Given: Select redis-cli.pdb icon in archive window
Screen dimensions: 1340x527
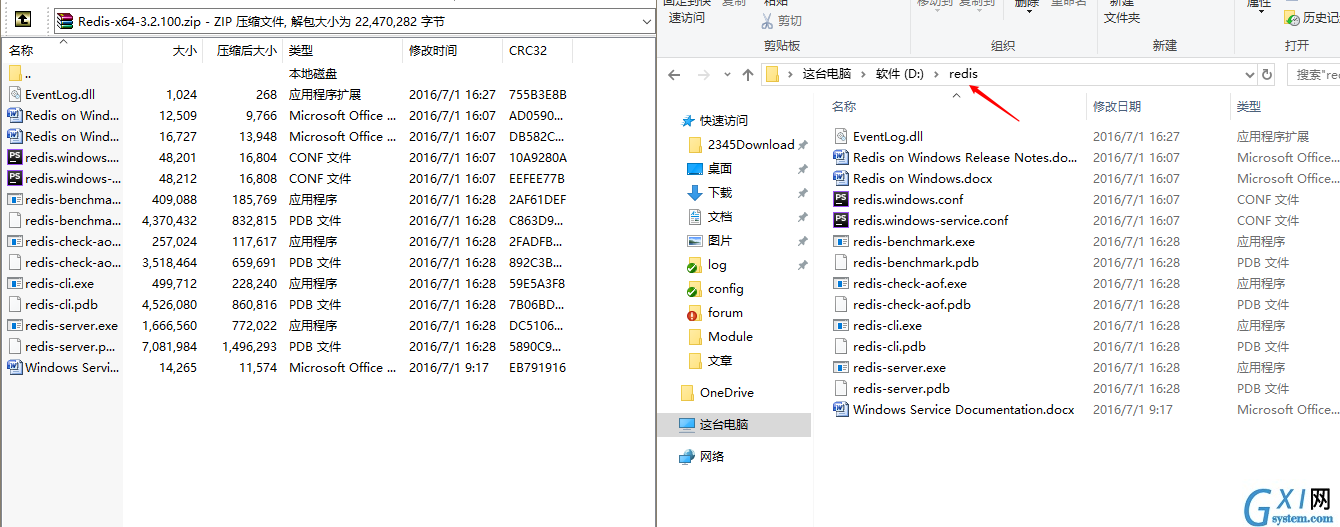Looking at the screenshot, I should (15, 304).
